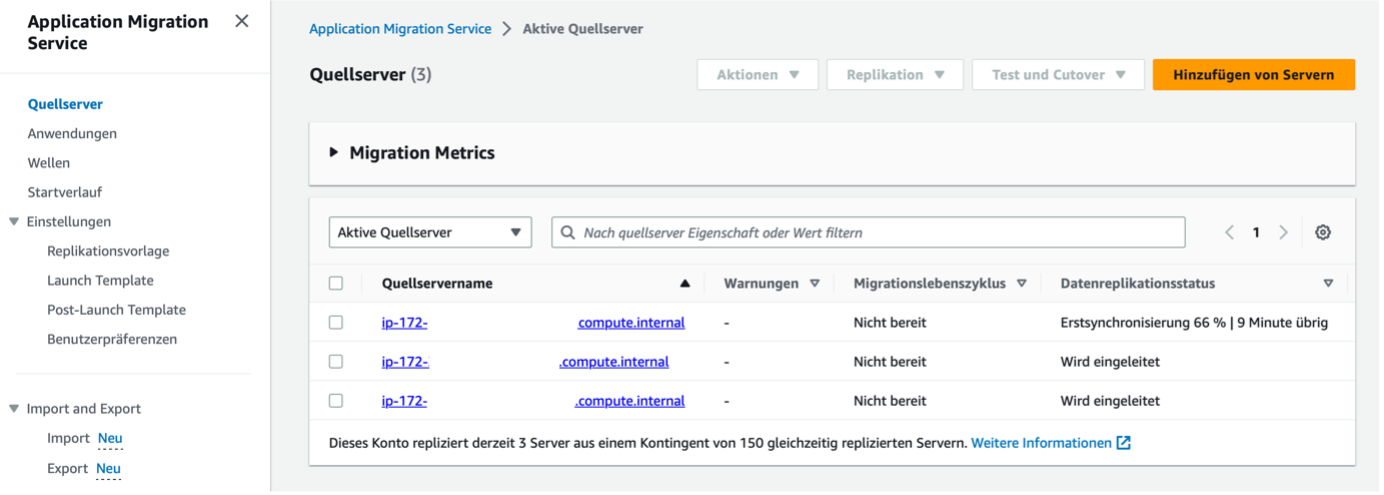
Task: Open the Test und Cutover dropdown
Action: 1058,75
